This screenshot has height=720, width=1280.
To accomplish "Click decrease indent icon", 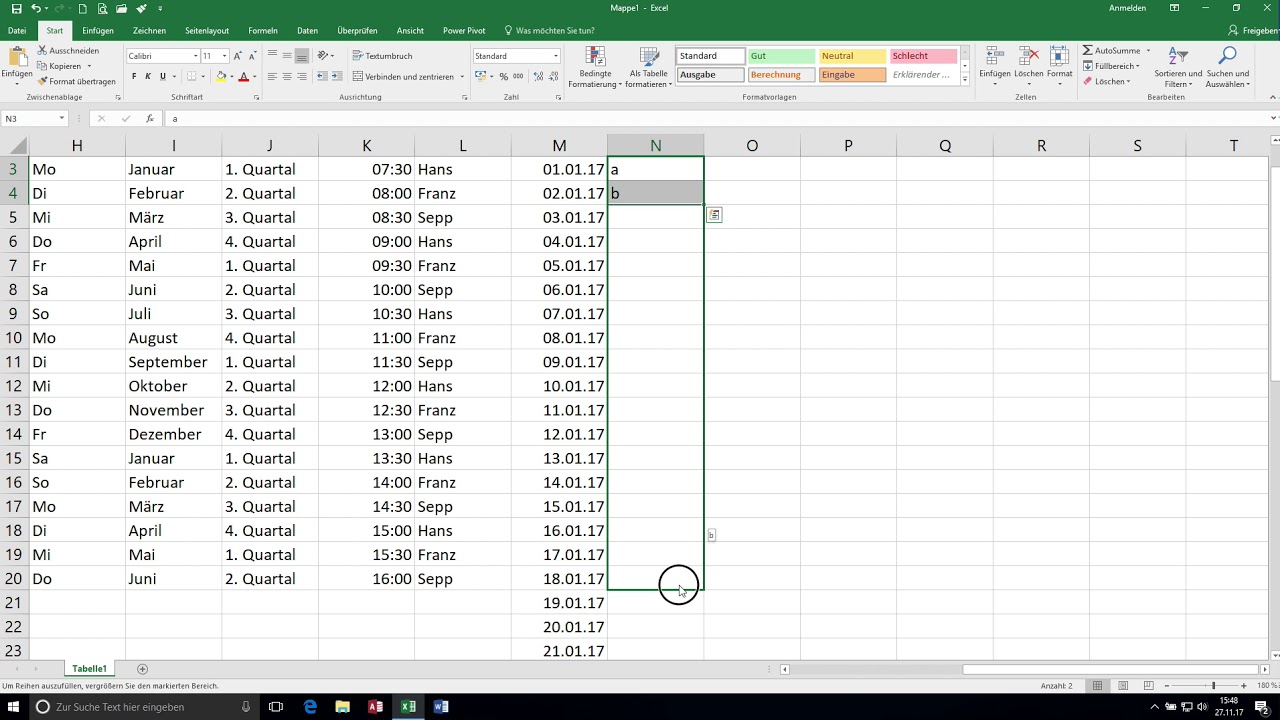I will [322, 76].
